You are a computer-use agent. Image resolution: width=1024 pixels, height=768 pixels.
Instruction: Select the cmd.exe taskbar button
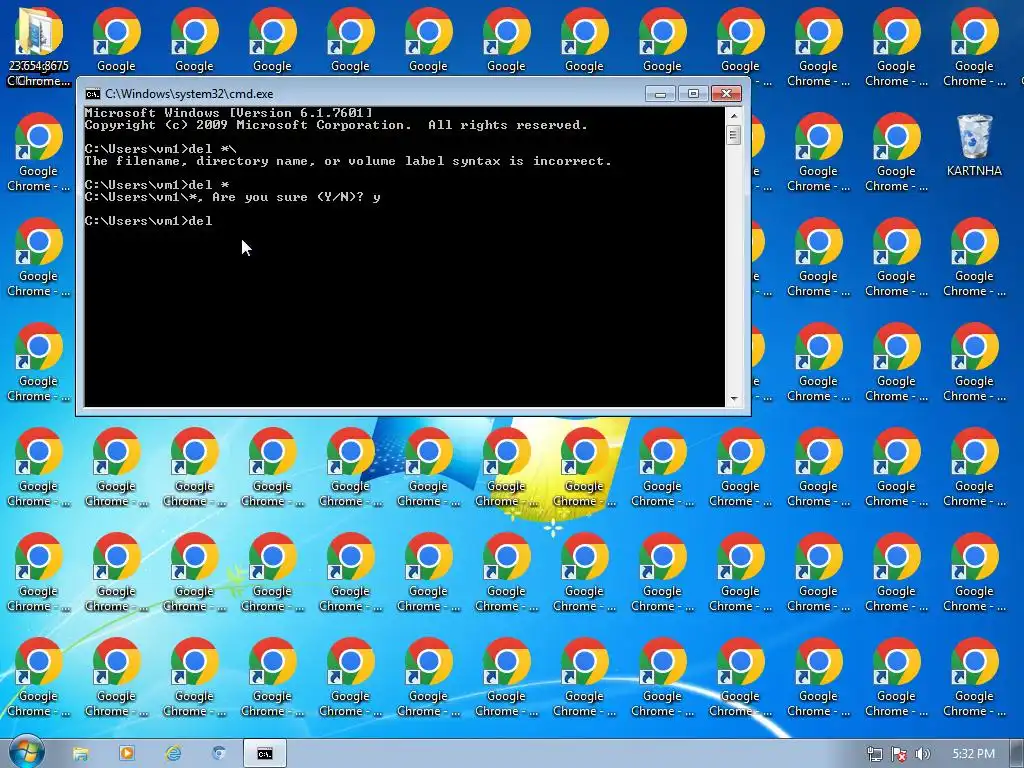(x=264, y=754)
